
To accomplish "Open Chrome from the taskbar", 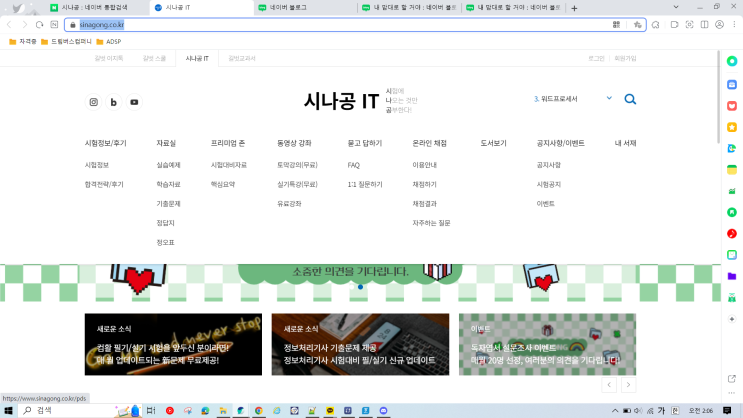I will pos(258,410).
